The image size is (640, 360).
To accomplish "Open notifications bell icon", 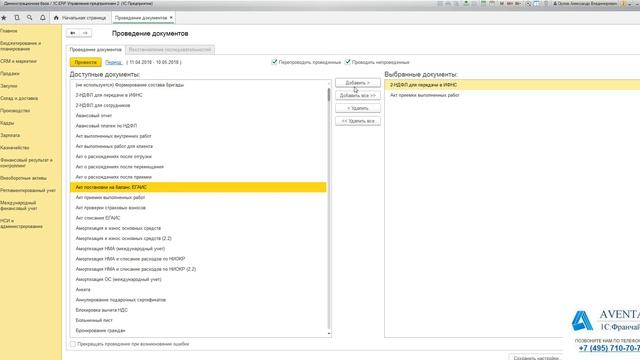I will 42,18.
